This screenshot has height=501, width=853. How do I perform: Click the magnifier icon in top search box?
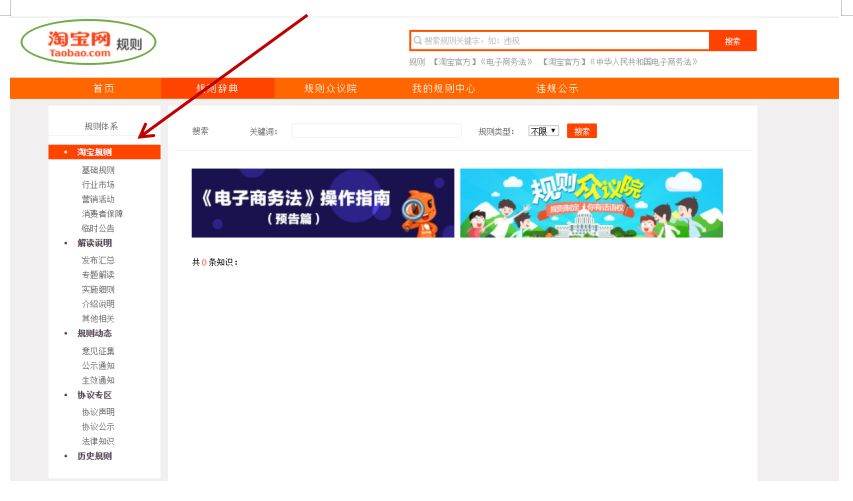click(417, 41)
